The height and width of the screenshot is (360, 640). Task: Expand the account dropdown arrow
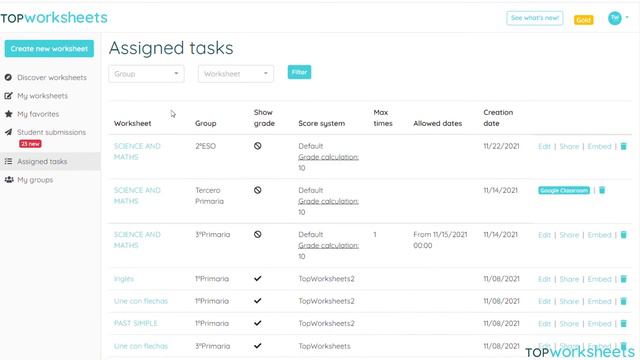click(x=627, y=18)
